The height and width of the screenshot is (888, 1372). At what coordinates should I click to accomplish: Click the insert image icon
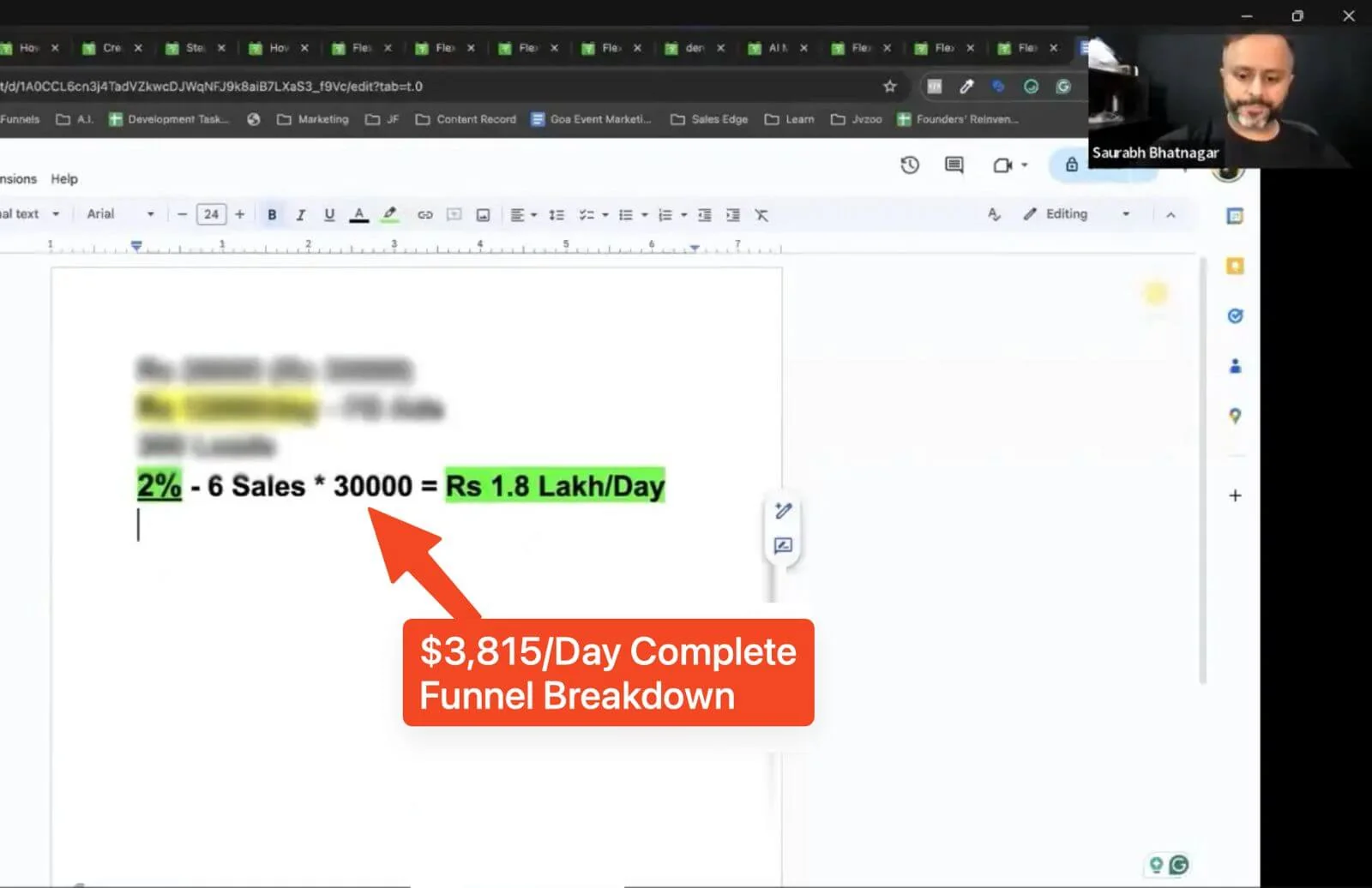pyautogui.click(x=483, y=214)
